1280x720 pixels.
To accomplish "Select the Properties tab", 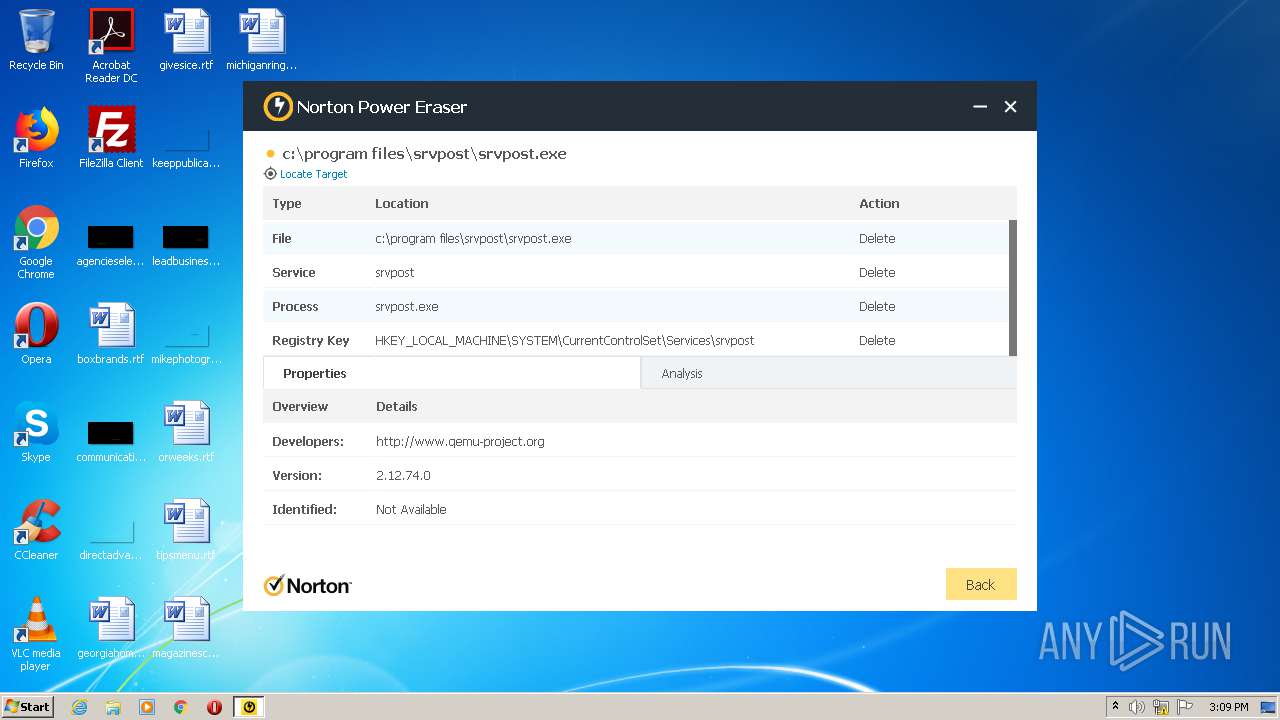I will point(452,373).
